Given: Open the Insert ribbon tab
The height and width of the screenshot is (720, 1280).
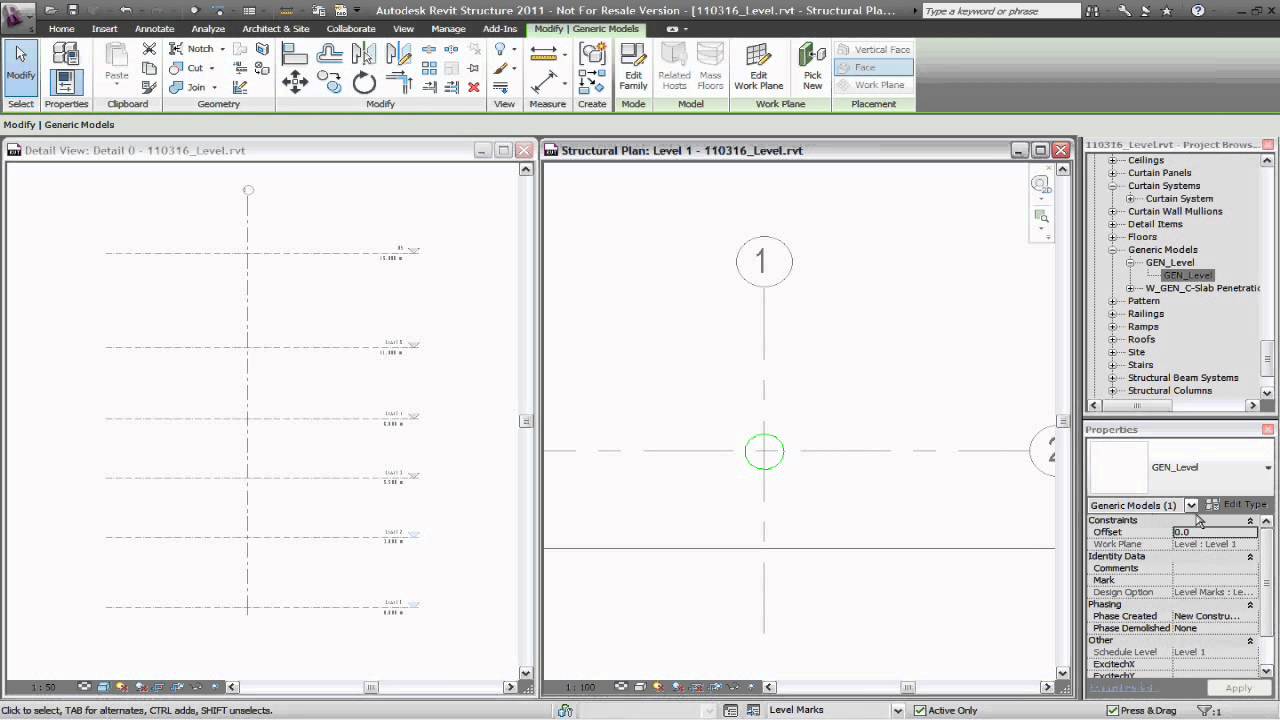Looking at the screenshot, I should (105, 29).
